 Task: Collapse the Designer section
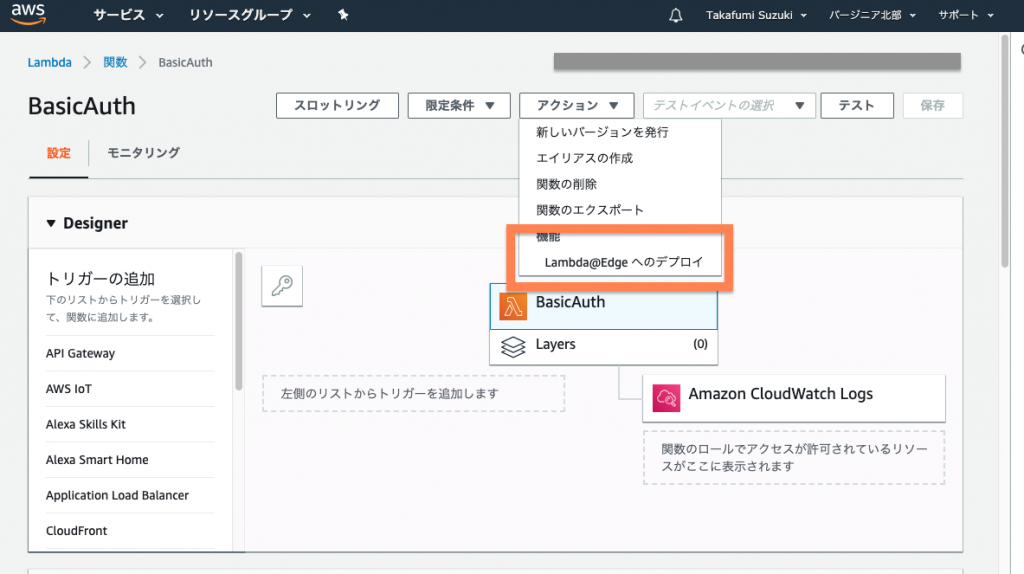[x=52, y=224]
